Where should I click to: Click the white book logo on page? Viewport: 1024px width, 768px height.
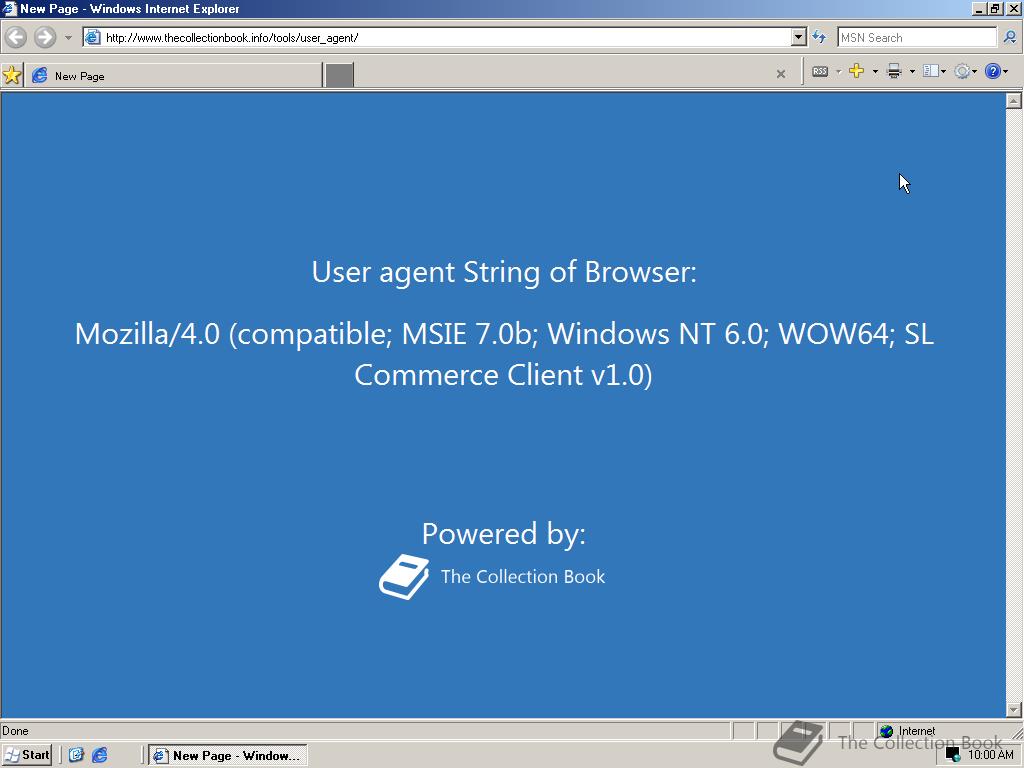click(404, 577)
